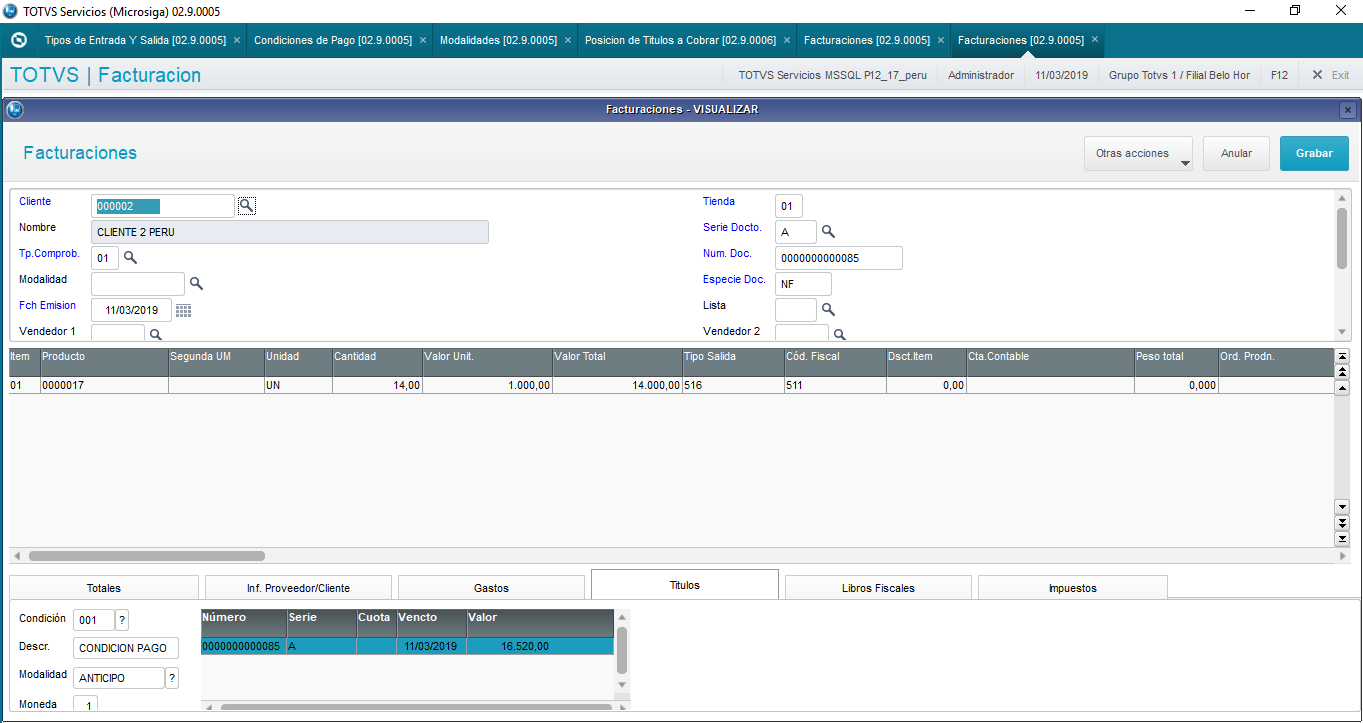Click the Descr. CONDICION PAGO field

126,648
